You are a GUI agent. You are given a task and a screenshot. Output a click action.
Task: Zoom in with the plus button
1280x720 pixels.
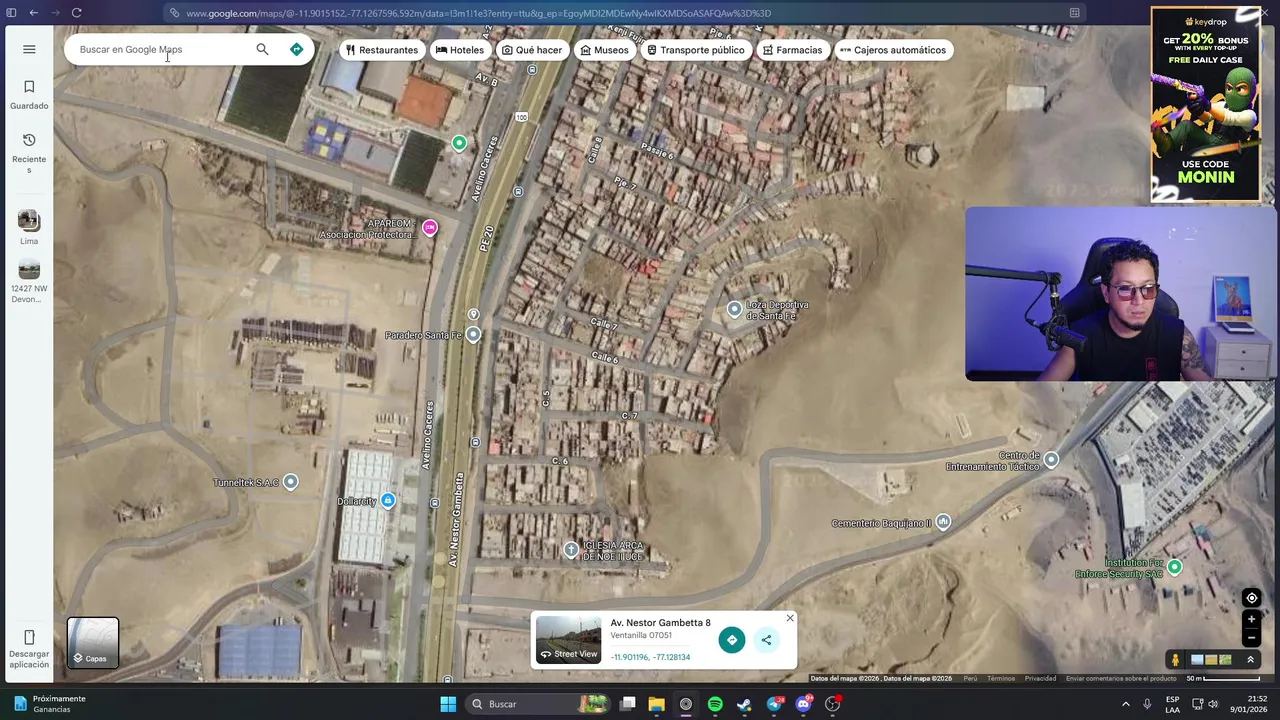click(1251, 620)
